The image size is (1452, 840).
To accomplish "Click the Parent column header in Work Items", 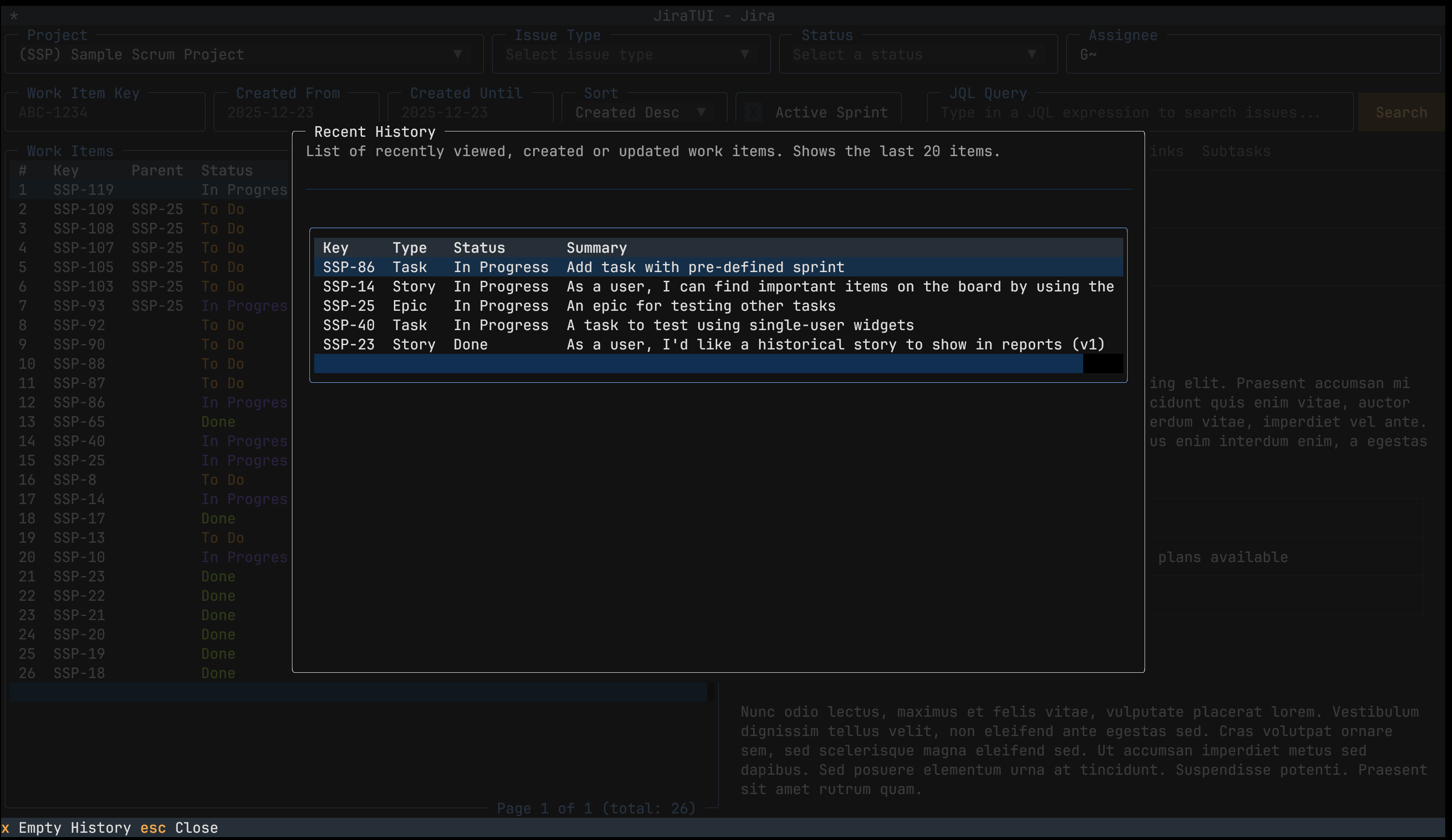I will coord(157,171).
